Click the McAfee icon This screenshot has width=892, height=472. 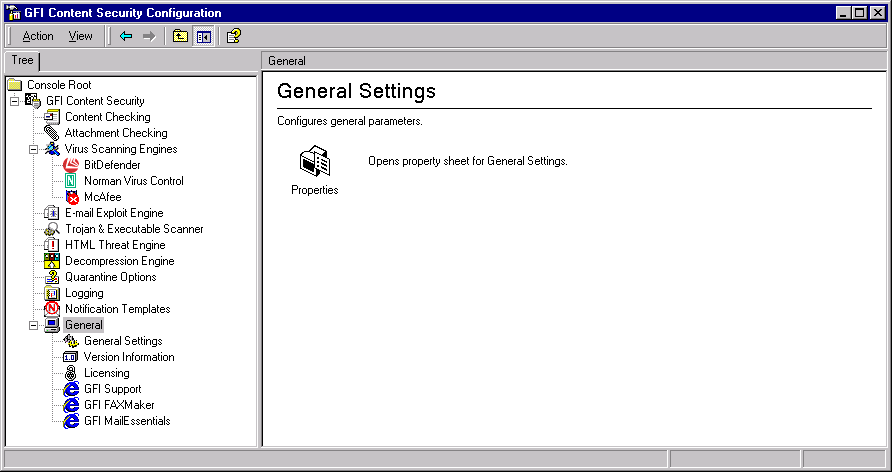(x=72, y=197)
